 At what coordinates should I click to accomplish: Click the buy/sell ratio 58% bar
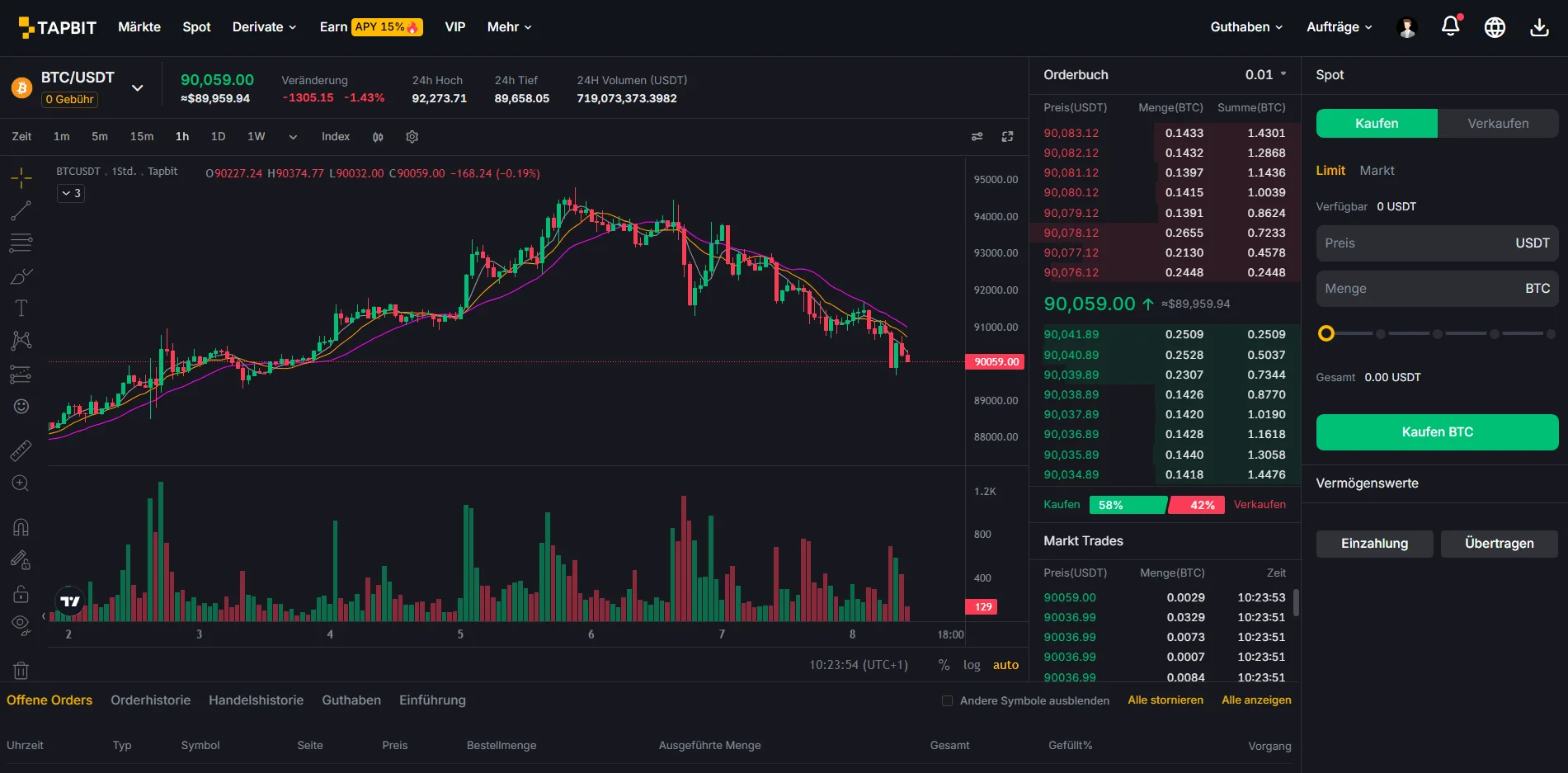click(x=1128, y=505)
